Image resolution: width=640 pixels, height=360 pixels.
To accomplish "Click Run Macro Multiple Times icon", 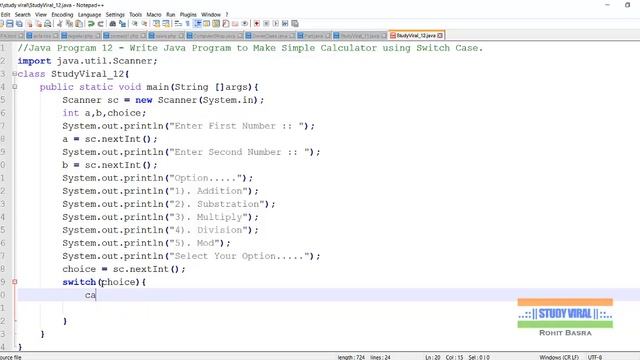I will coord(285,24).
